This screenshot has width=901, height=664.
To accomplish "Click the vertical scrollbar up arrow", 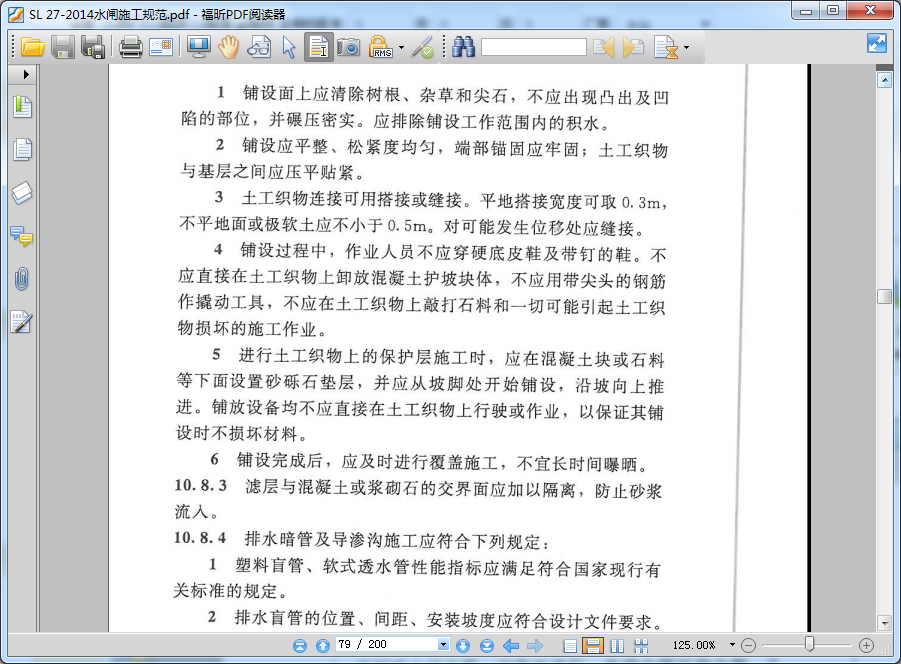I will click(884, 80).
